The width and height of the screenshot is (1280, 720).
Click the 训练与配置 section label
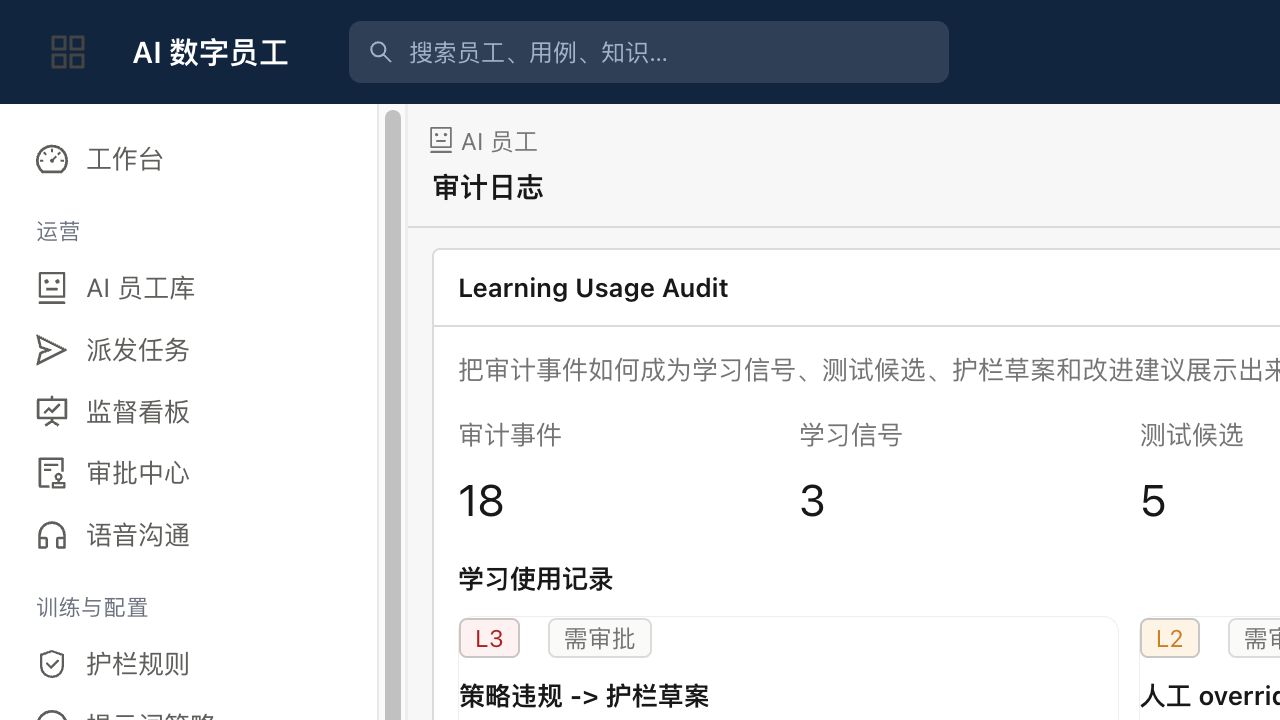(x=92, y=608)
